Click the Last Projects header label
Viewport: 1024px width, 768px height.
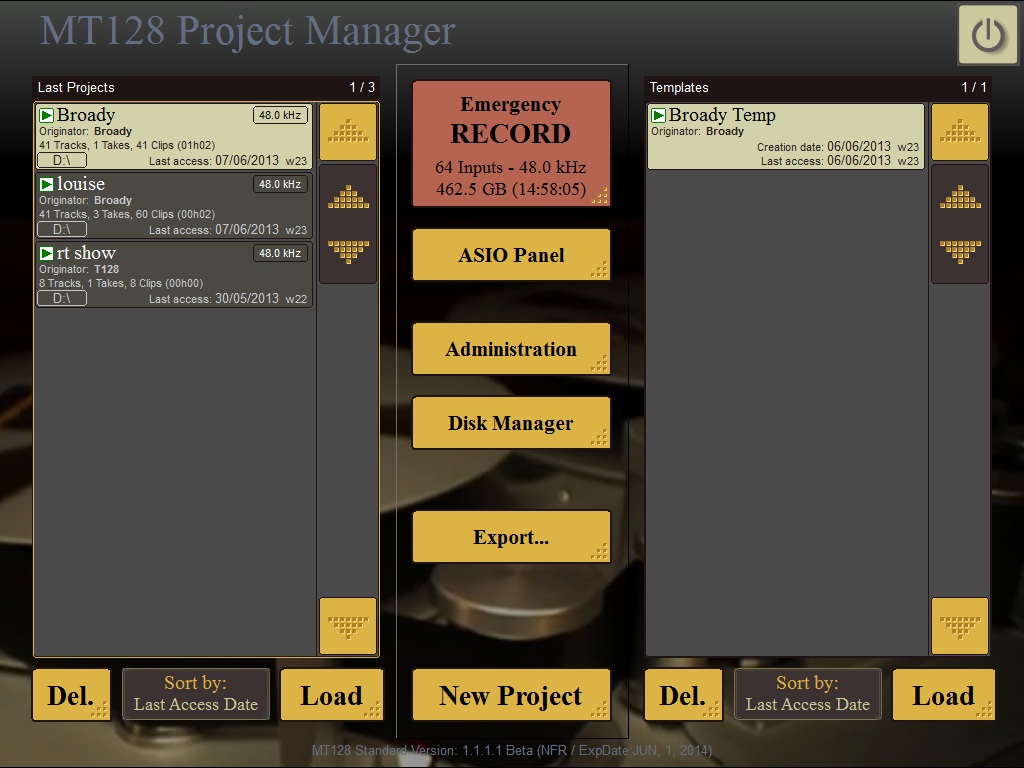coord(76,88)
